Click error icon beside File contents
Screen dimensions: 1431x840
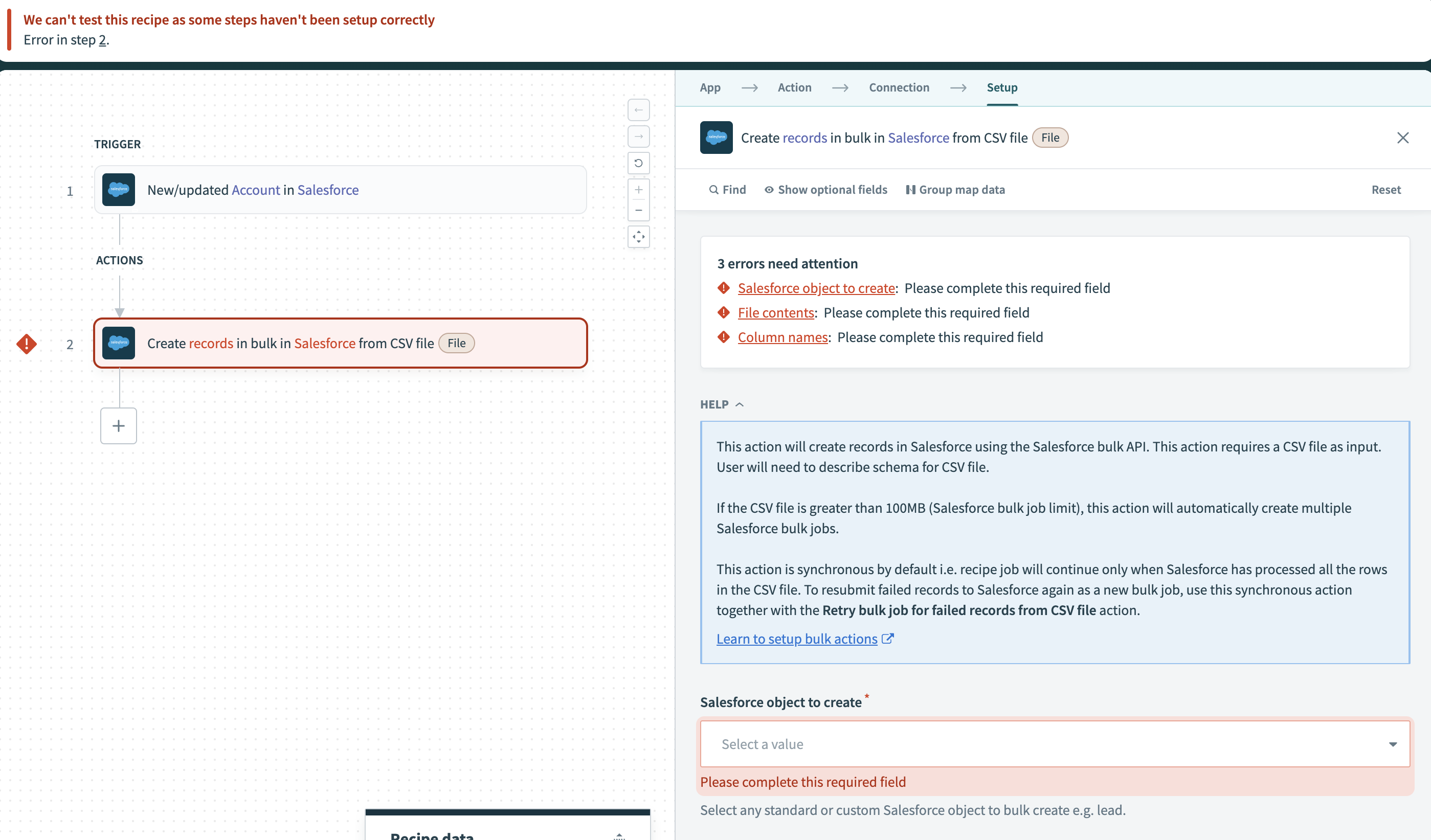pos(724,312)
